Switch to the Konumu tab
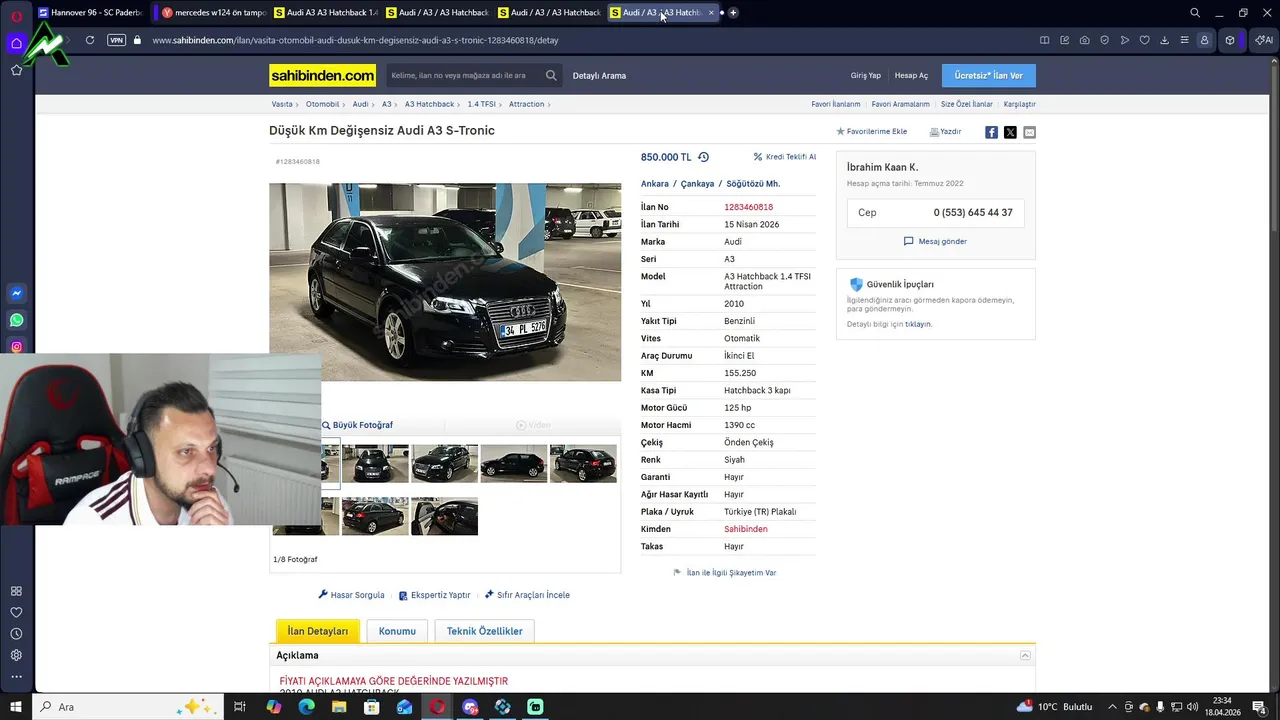This screenshot has width=1280, height=720. 397,631
